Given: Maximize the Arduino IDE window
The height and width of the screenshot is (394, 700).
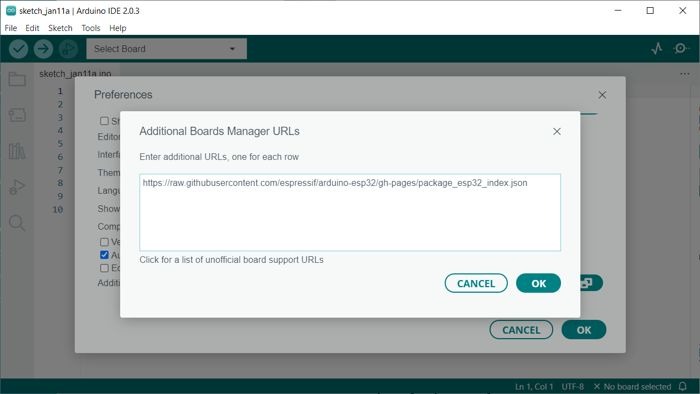Looking at the screenshot, I should tap(650, 11).
